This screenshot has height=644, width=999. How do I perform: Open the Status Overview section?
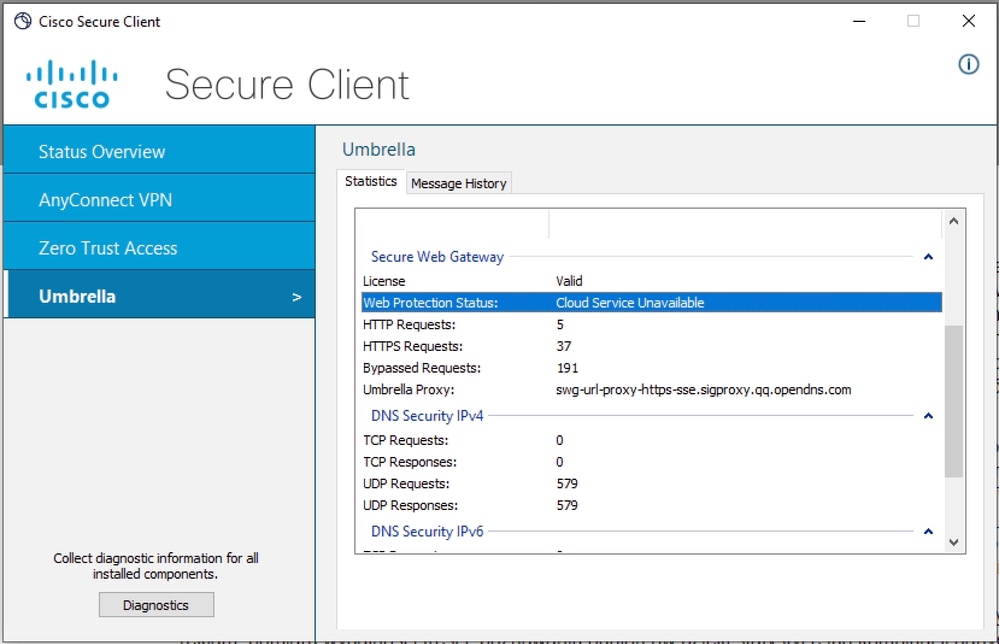click(x=159, y=150)
